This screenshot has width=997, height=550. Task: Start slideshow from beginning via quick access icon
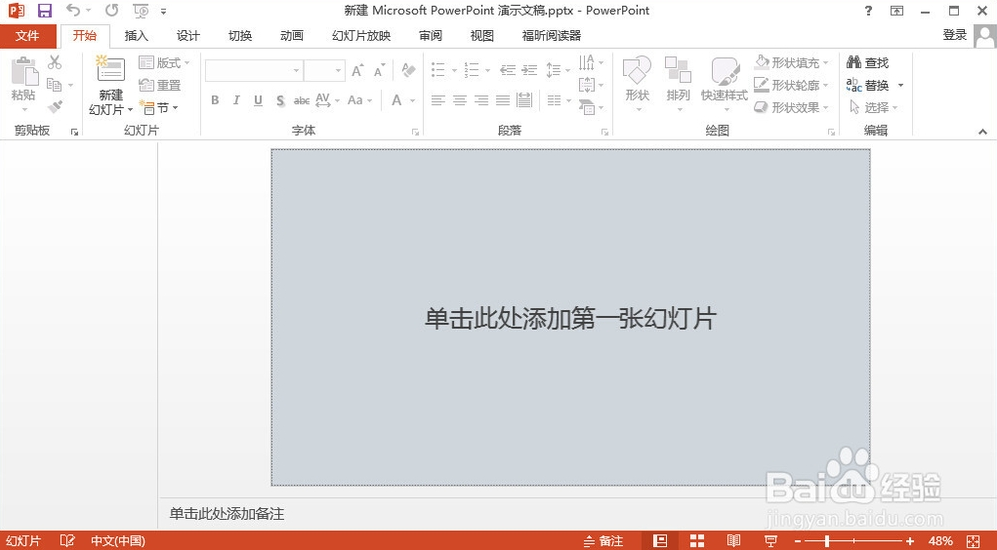[x=141, y=11]
